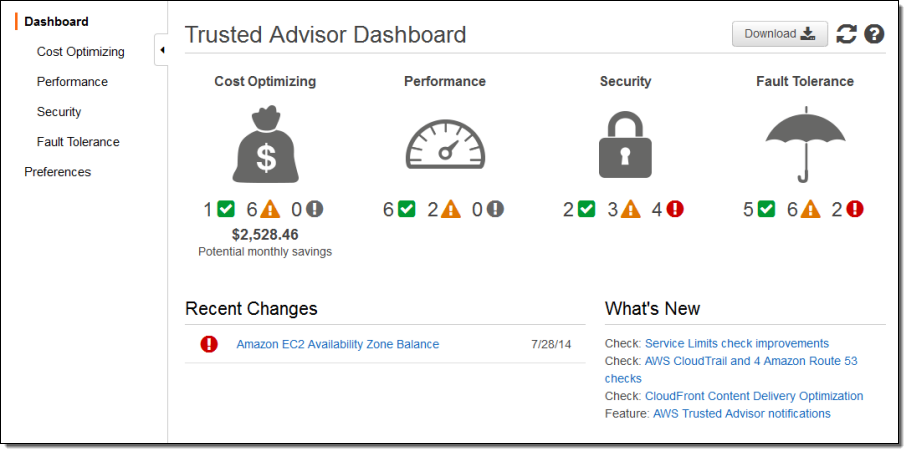Open Fault Tolerance sidebar item
This screenshot has height=455, width=910.
(78, 142)
